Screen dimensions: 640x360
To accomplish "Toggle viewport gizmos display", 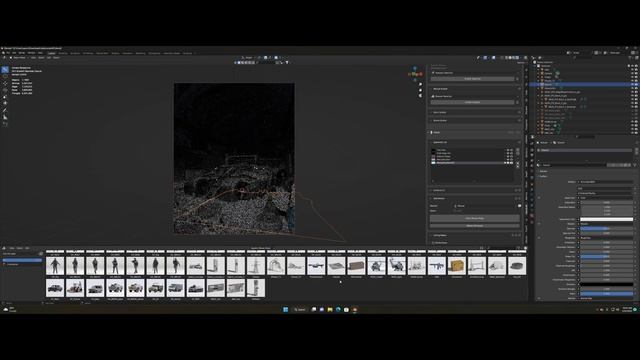I will click(x=485, y=58).
